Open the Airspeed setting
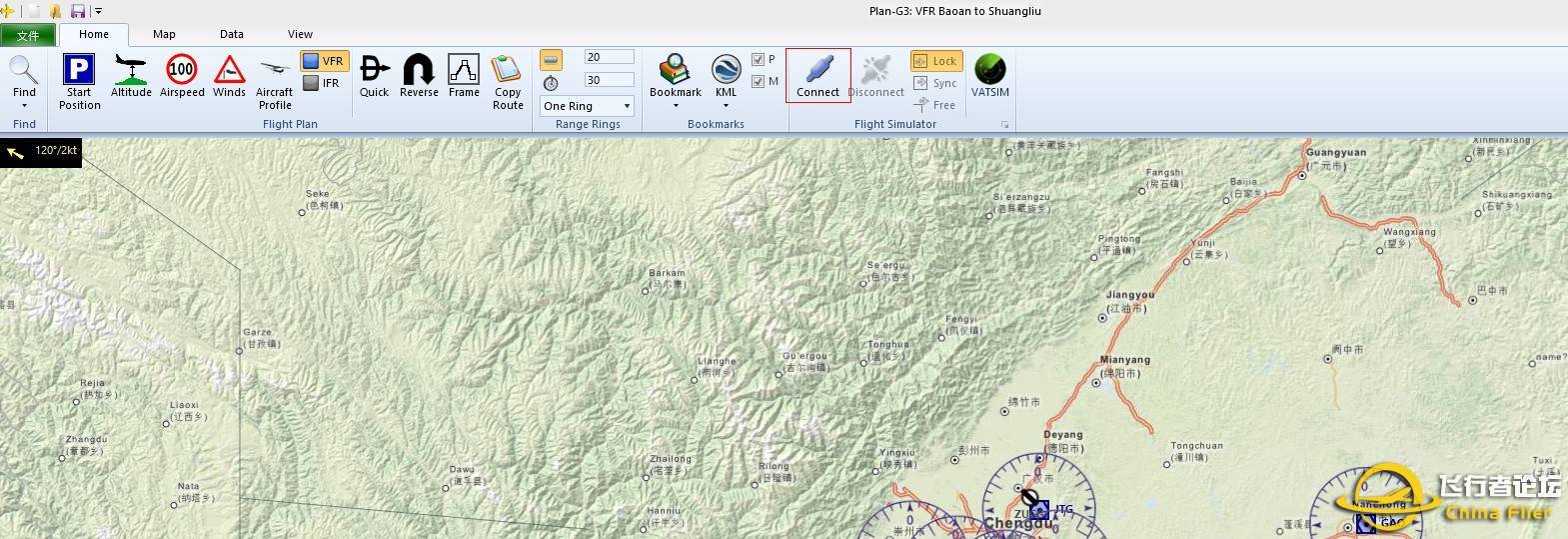 coord(182,76)
